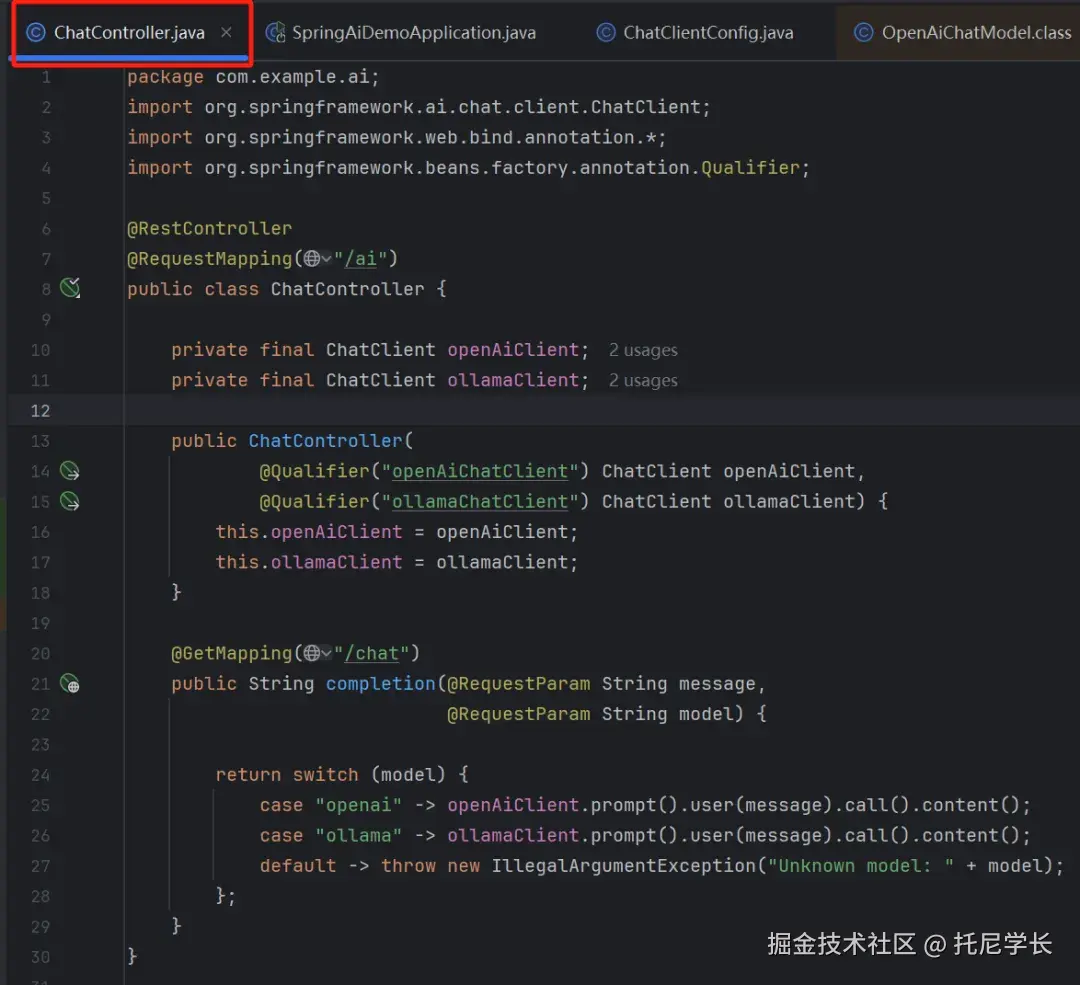1080x985 pixels.
Task: Click @RequestParam before String message
Action: [x=519, y=684]
